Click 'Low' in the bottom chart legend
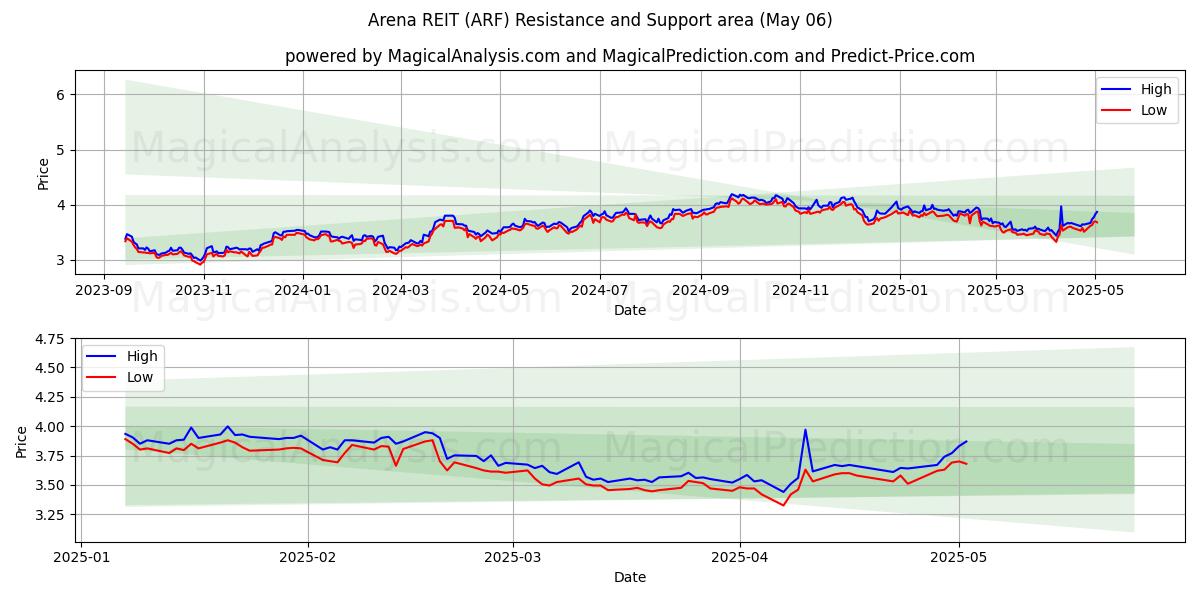Viewport: 1200px width, 600px height. tap(140, 377)
